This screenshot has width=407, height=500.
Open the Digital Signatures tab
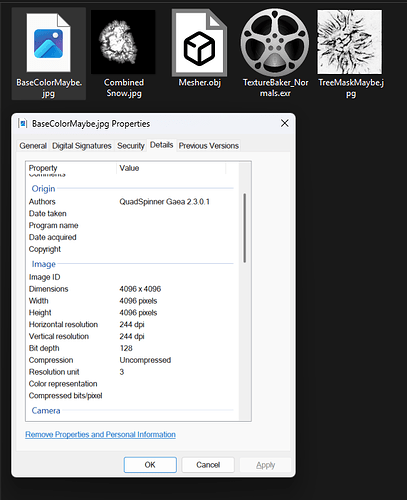(x=82, y=146)
